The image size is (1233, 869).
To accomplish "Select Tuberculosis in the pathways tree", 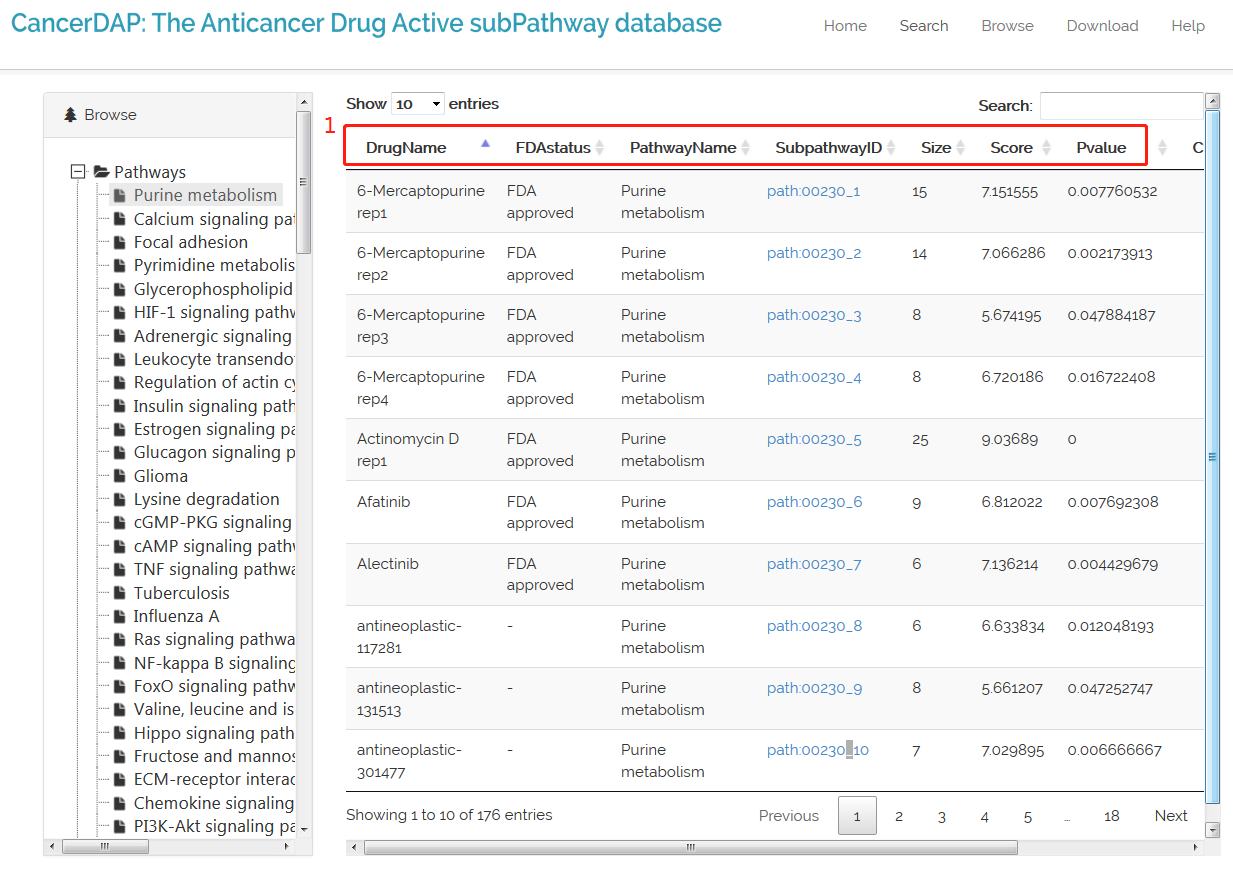I will point(181,593).
